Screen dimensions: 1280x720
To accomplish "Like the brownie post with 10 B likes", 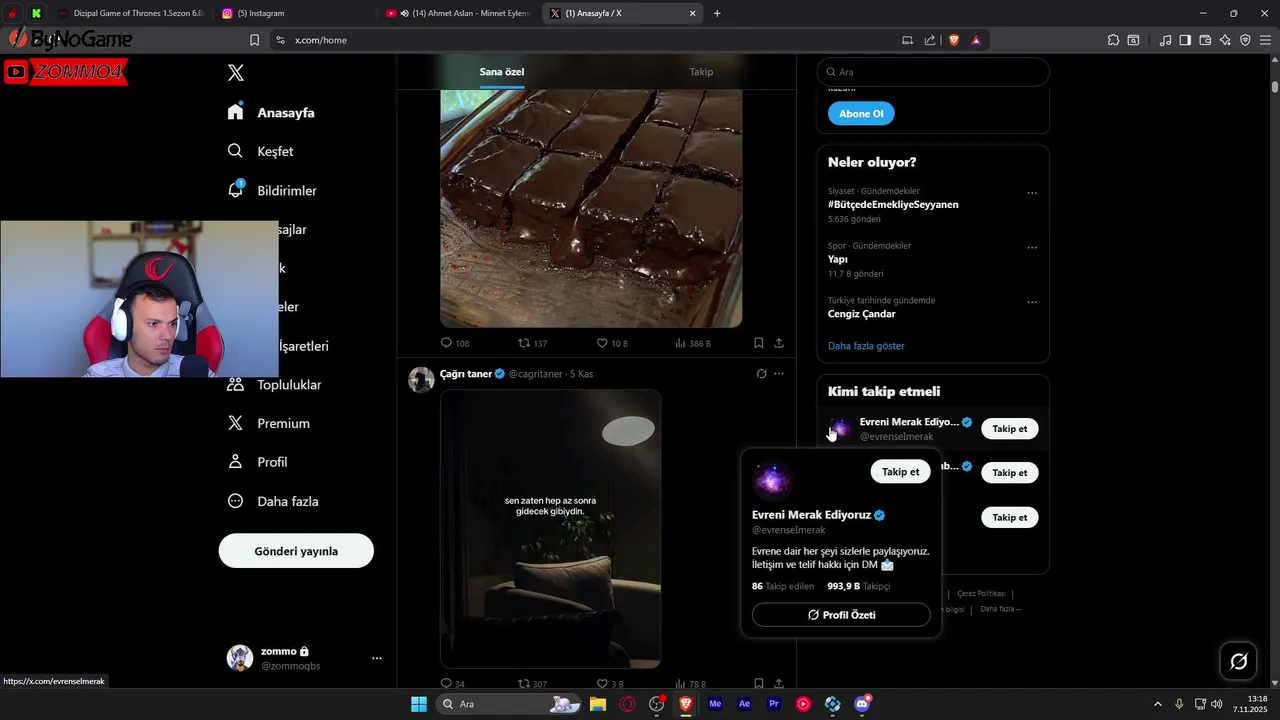I will (612, 343).
